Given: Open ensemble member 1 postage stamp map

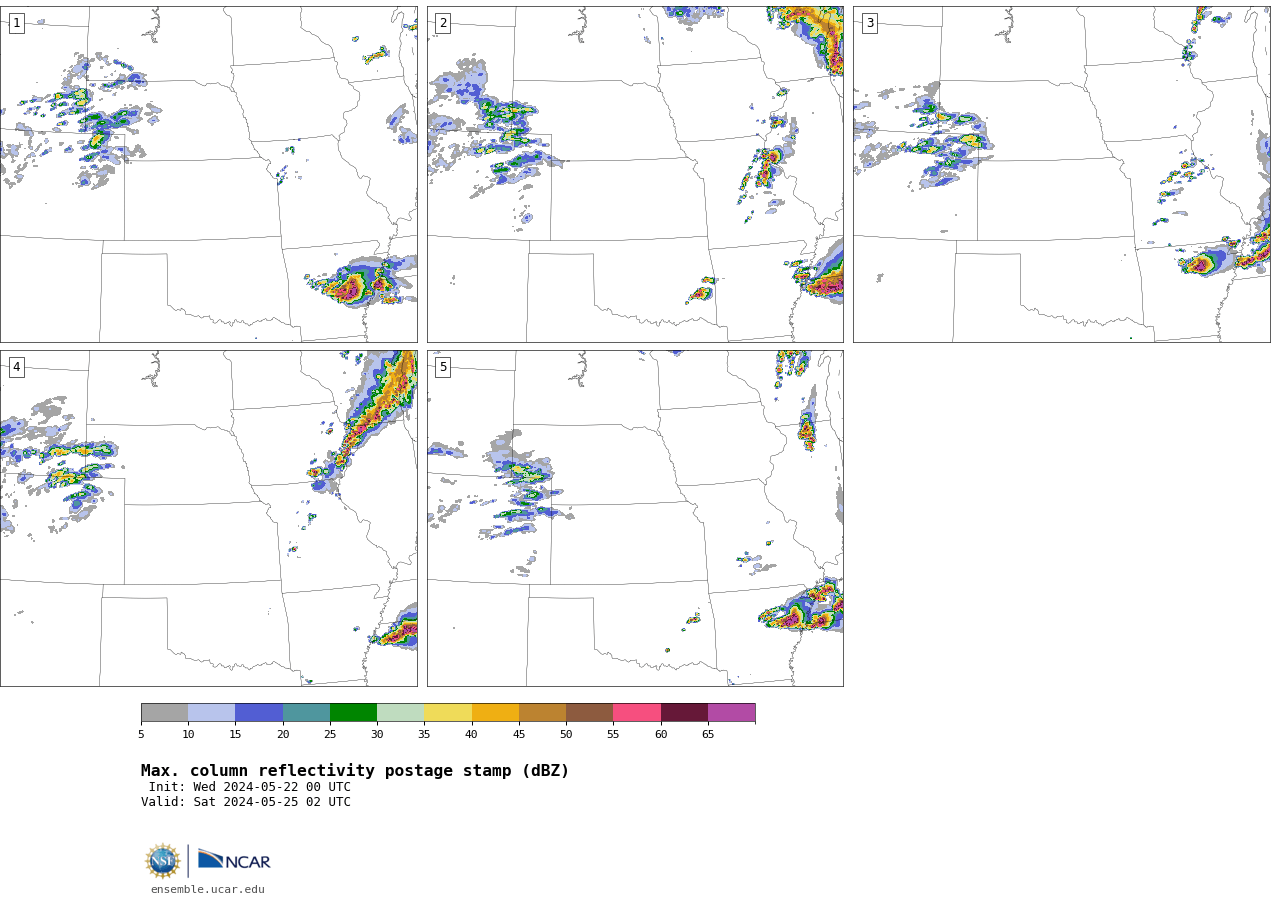Looking at the screenshot, I should (208, 174).
